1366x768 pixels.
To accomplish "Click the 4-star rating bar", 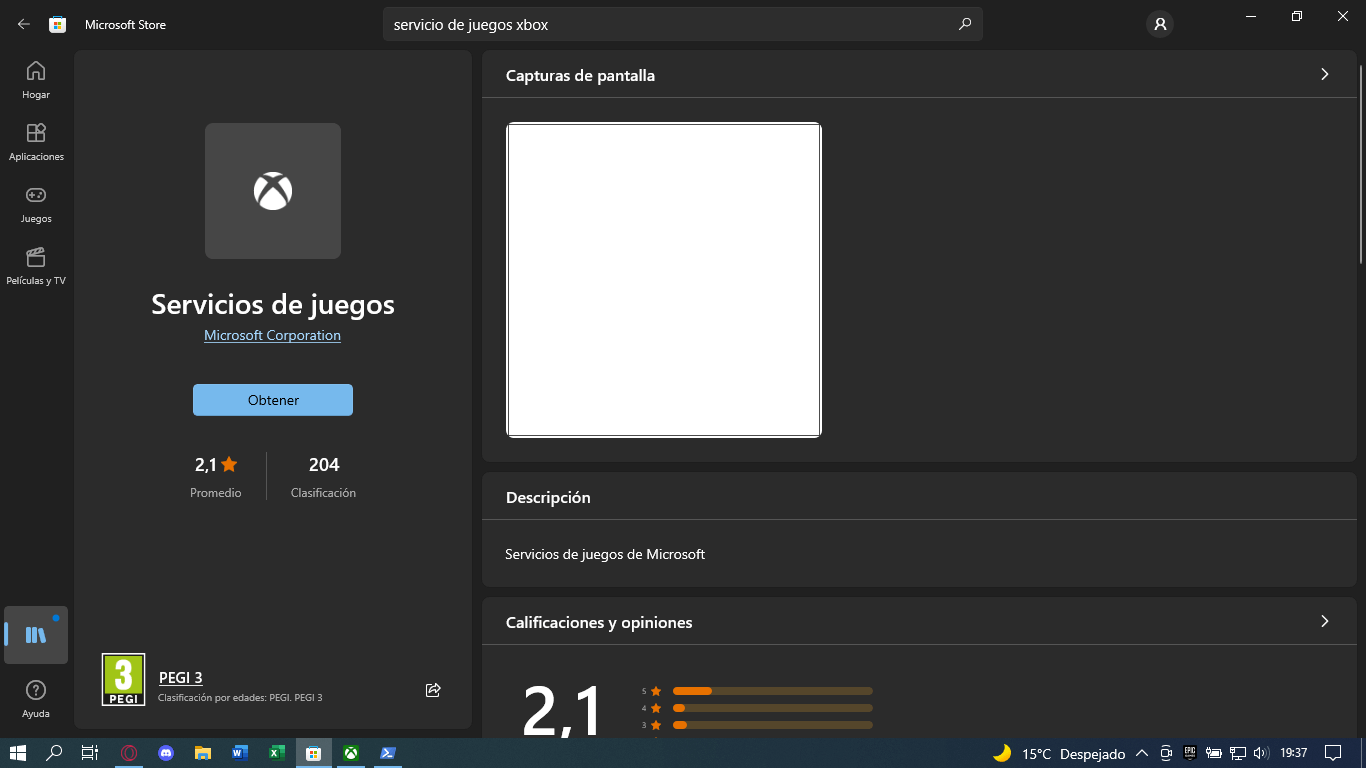I will click(x=772, y=708).
